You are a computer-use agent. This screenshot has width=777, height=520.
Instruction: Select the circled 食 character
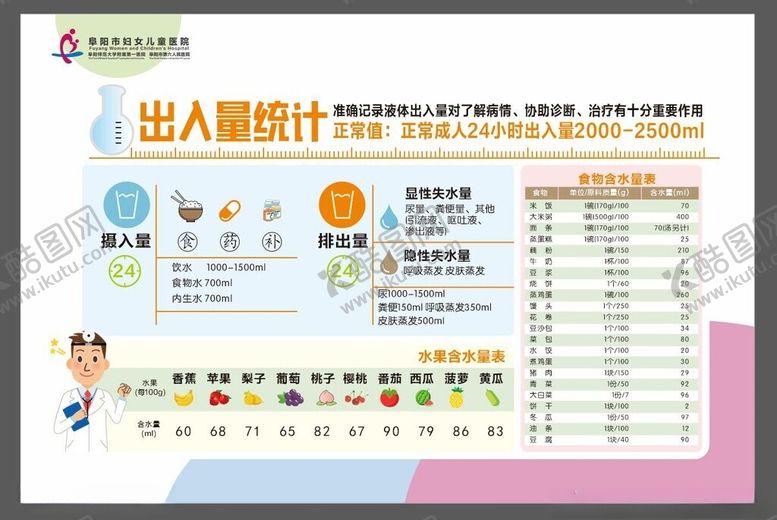187,242
